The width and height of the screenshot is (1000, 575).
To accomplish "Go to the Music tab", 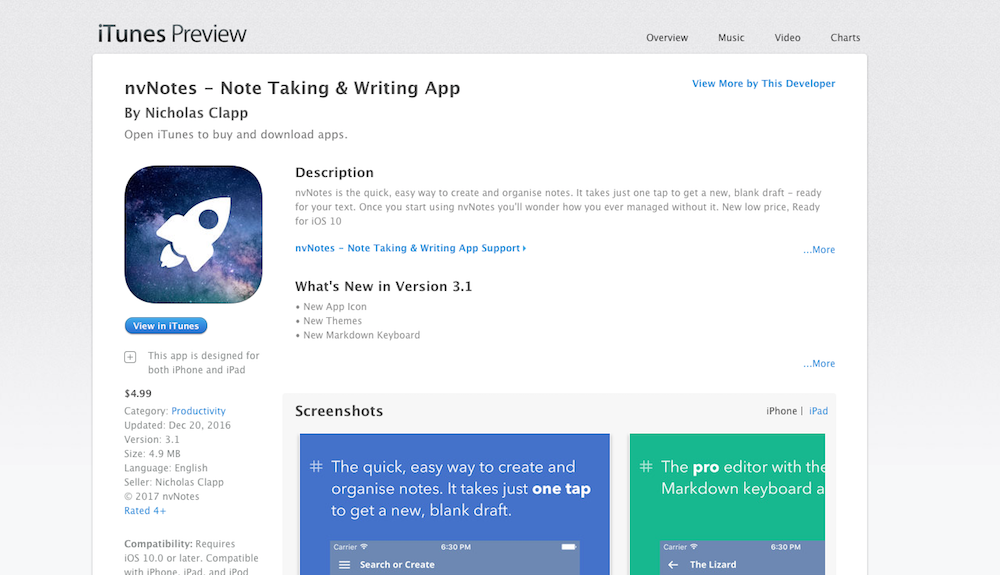I will pos(731,38).
